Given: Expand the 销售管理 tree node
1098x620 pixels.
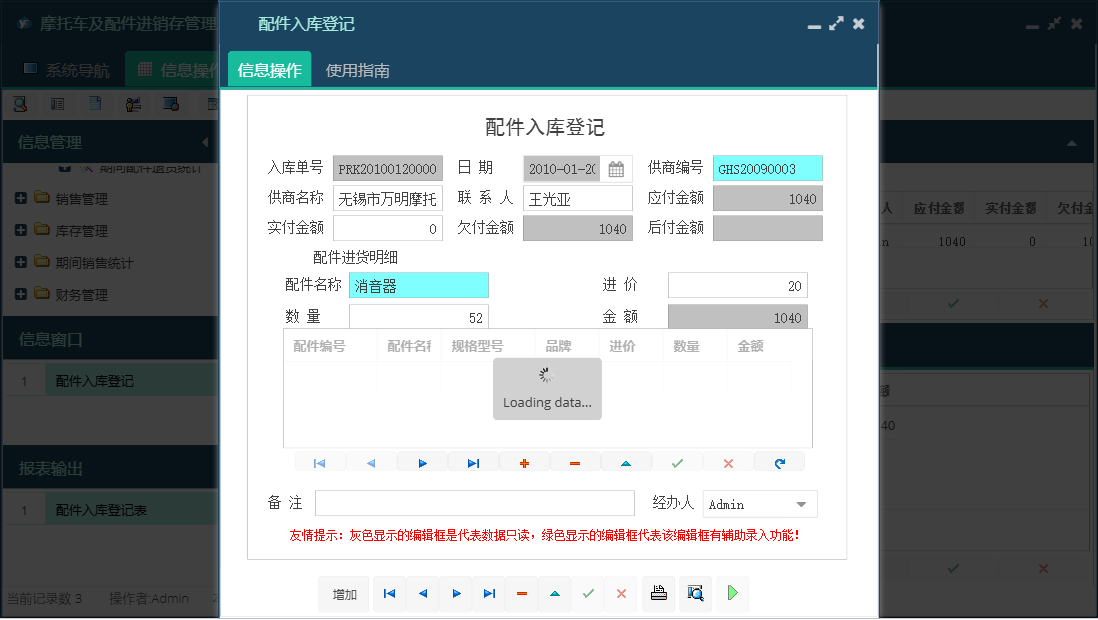Looking at the screenshot, I should click(20, 198).
